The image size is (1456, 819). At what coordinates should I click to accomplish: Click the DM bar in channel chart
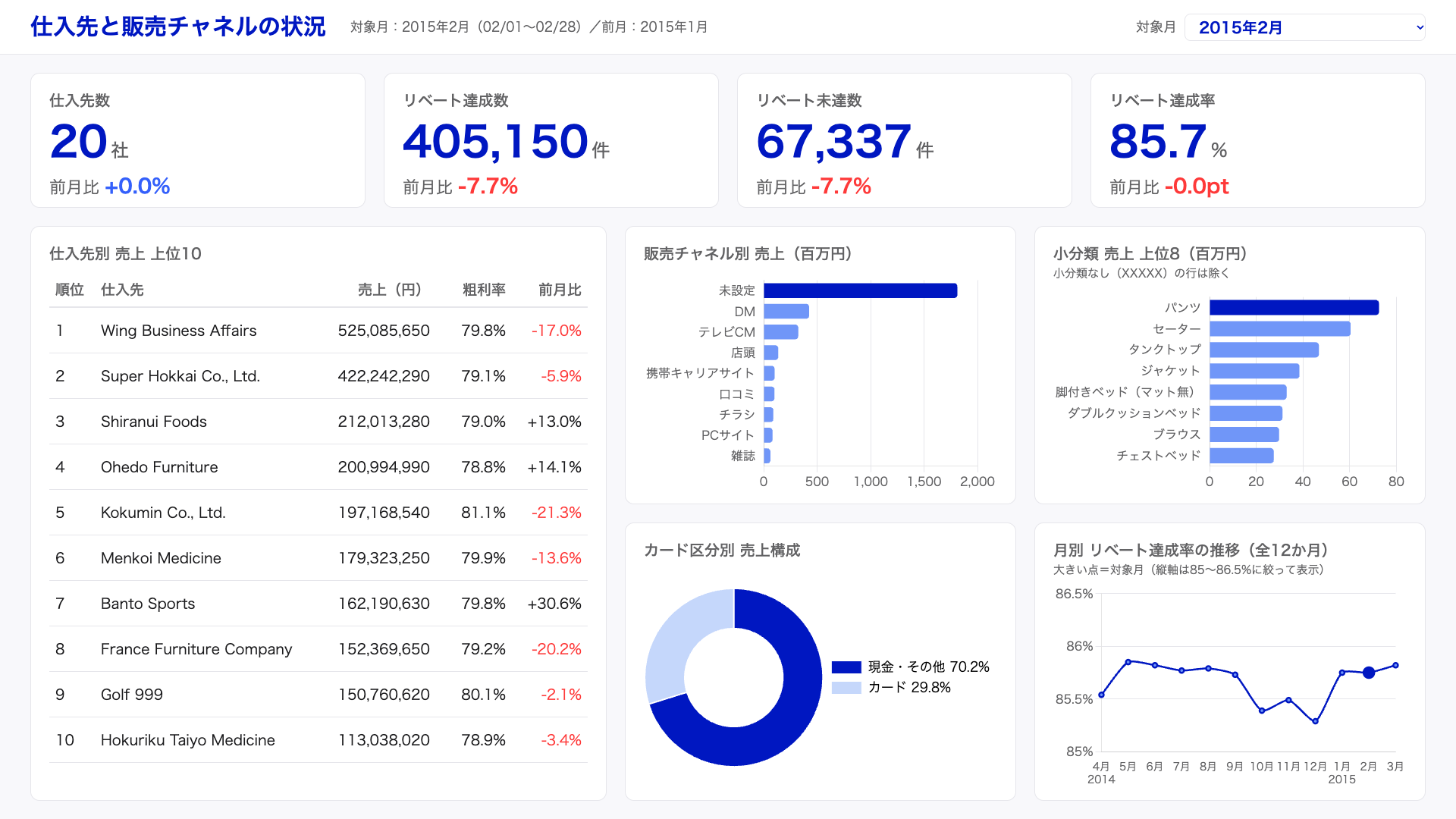tap(786, 312)
